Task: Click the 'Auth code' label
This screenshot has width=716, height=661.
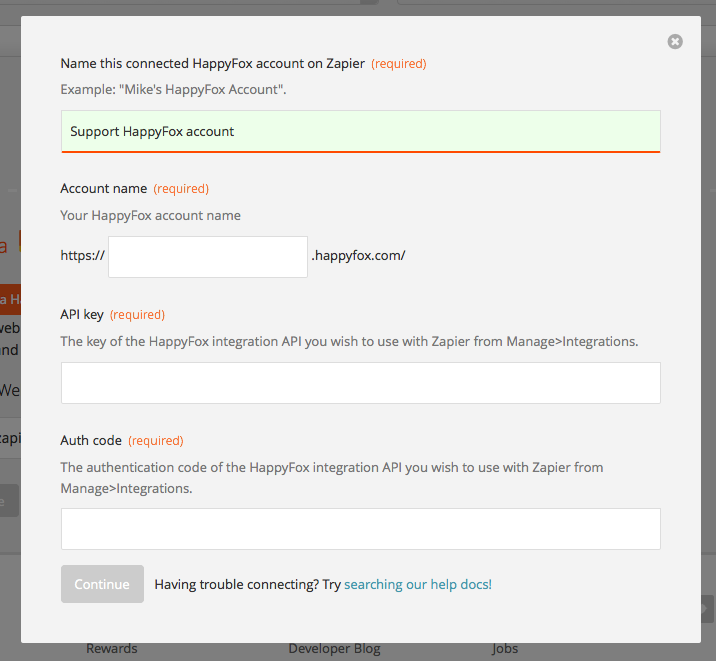Action: [91, 441]
